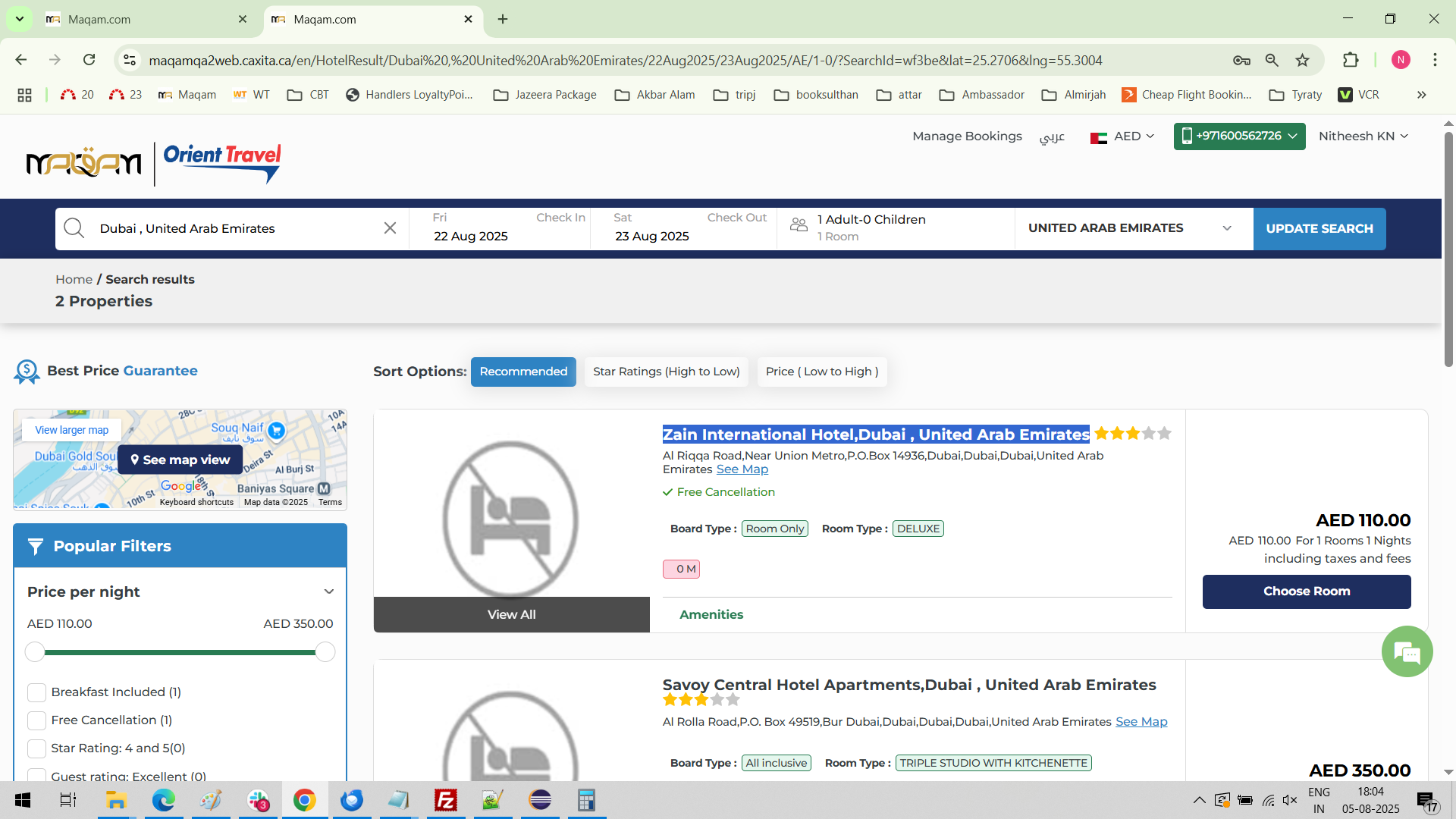The width and height of the screenshot is (1456, 819).
Task: Click See Map link for Zain International Hotel
Action: 742,469
